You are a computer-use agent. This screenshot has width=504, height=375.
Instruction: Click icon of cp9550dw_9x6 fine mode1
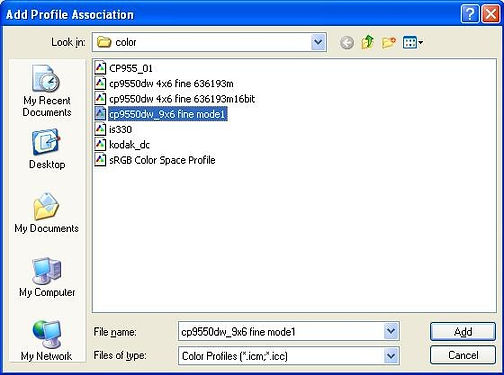pyautogui.click(x=100, y=114)
